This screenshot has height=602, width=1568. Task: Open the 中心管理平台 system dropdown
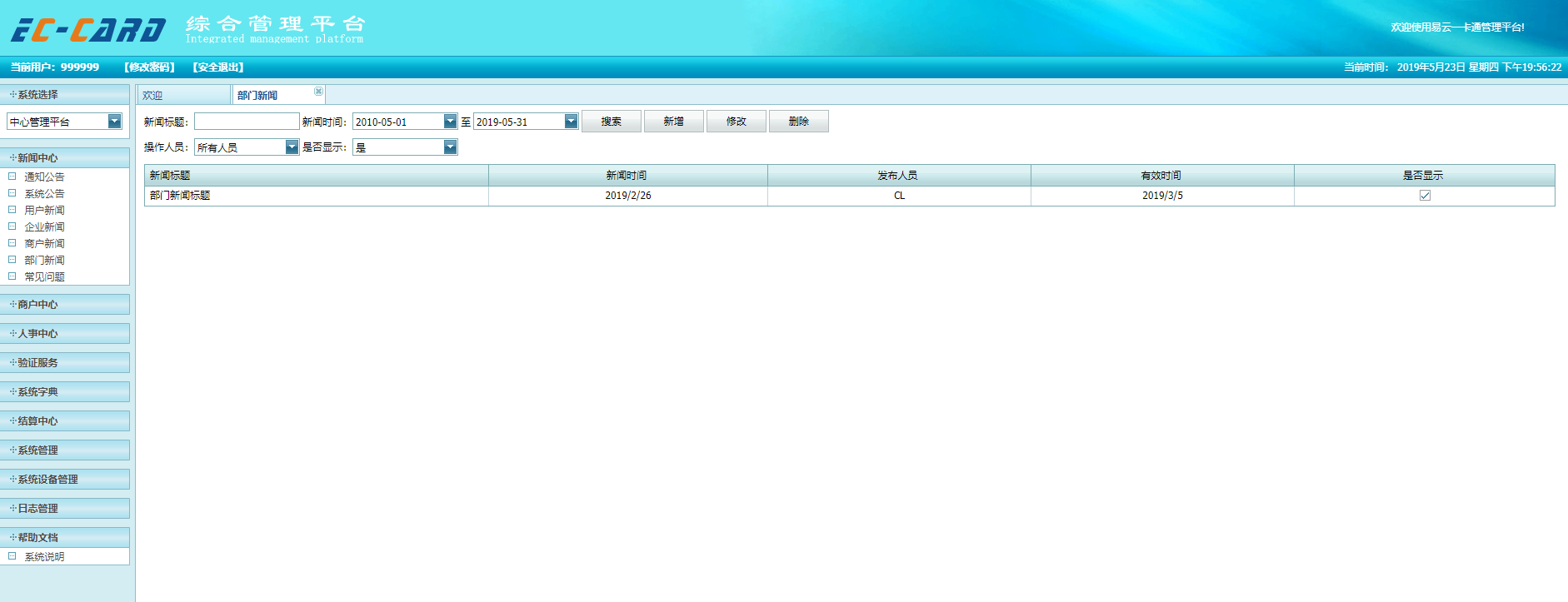(x=115, y=122)
